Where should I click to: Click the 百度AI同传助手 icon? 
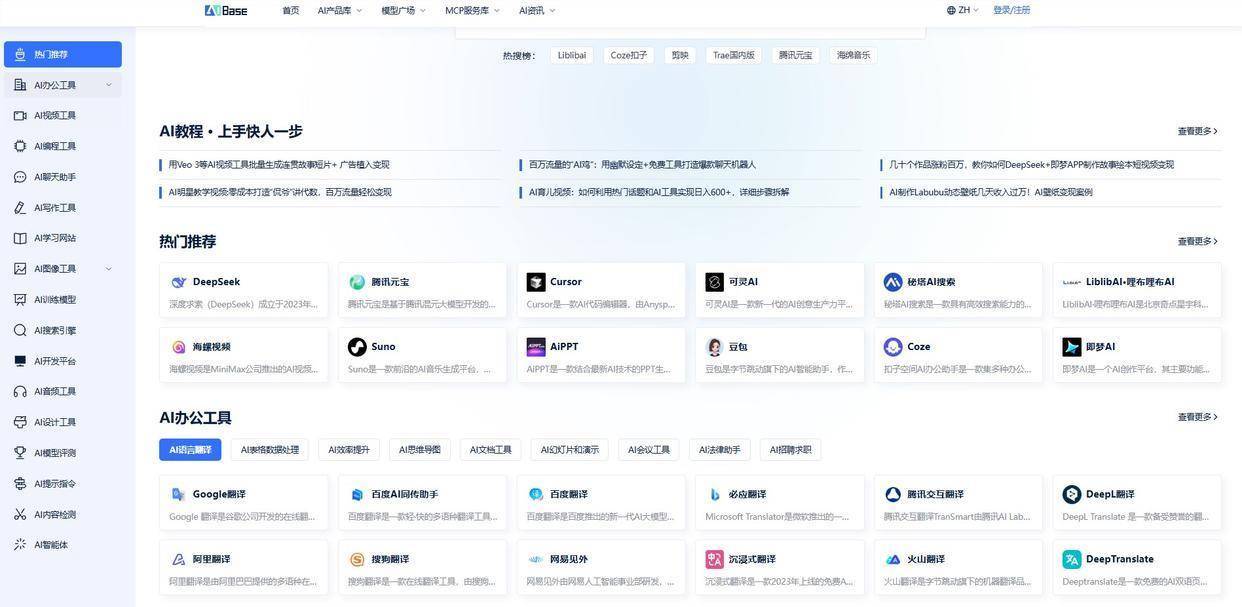pyautogui.click(x=357, y=494)
